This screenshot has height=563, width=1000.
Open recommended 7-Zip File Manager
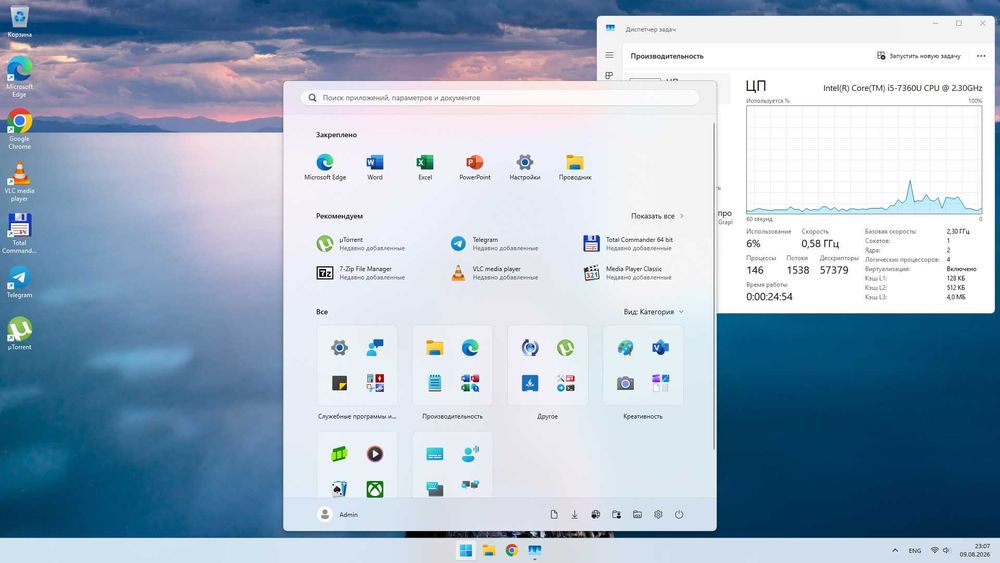[x=361, y=273]
